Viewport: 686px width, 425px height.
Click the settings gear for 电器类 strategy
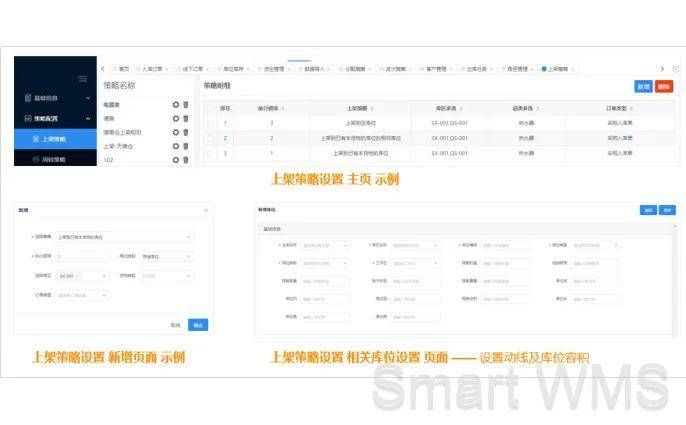pyautogui.click(x=176, y=103)
